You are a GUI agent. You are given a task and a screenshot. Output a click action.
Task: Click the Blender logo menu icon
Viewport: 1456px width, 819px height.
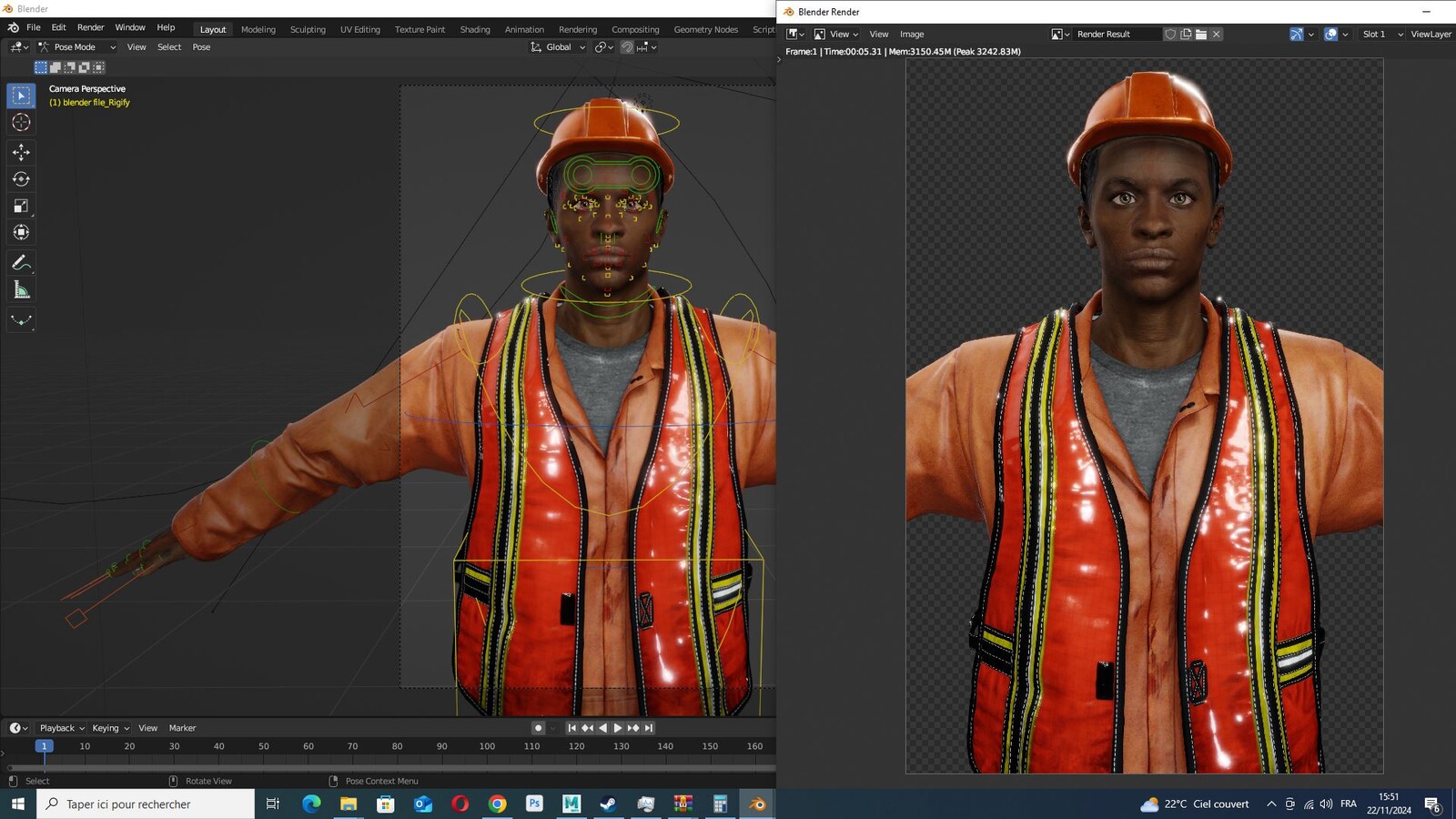click(x=13, y=28)
